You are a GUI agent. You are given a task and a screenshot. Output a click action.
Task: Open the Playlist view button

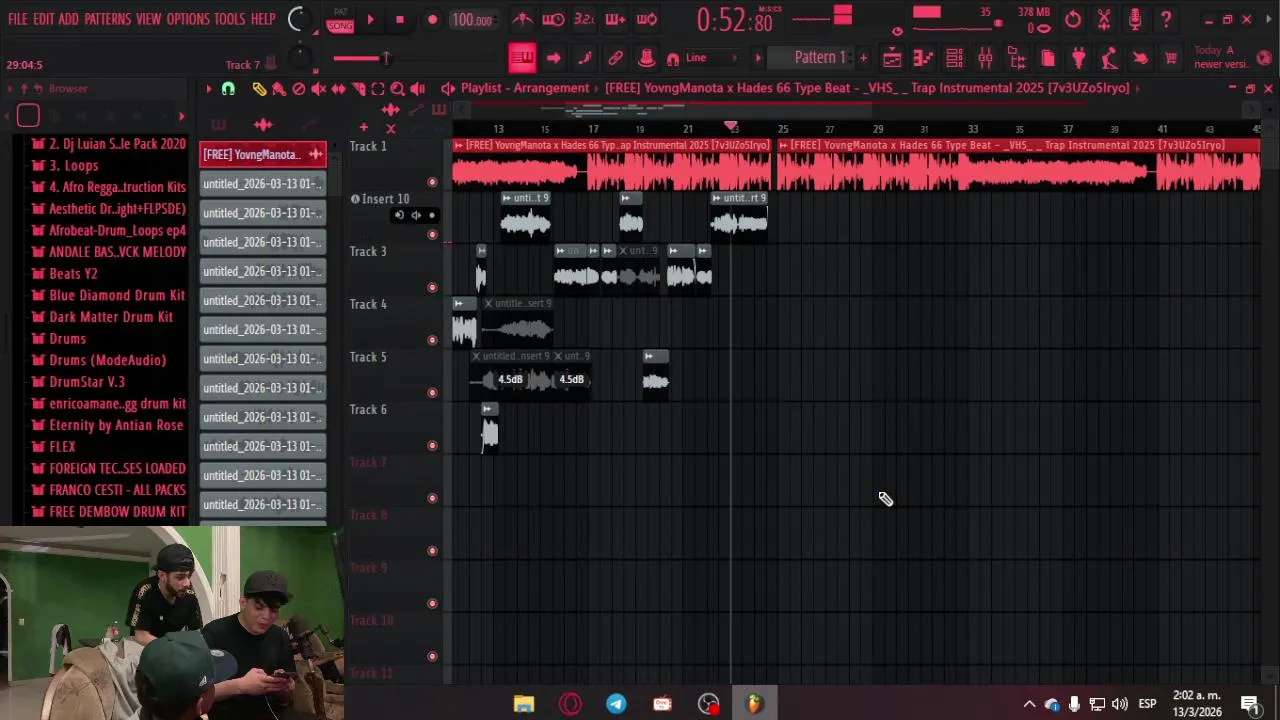pyautogui.click(x=892, y=58)
